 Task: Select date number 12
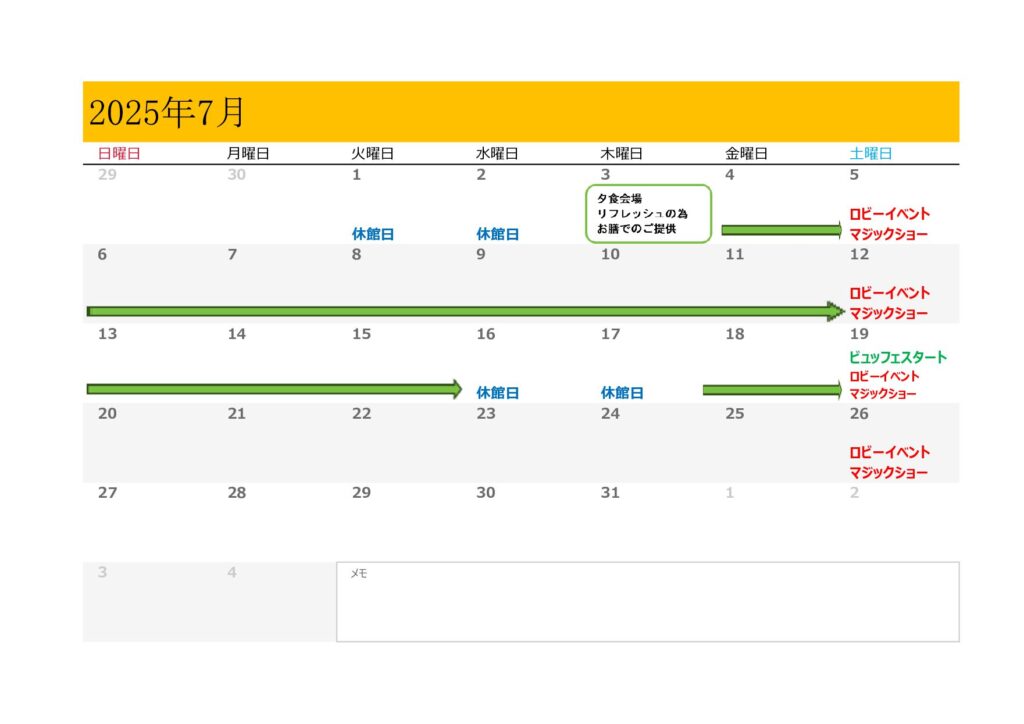tap(859, 254)
